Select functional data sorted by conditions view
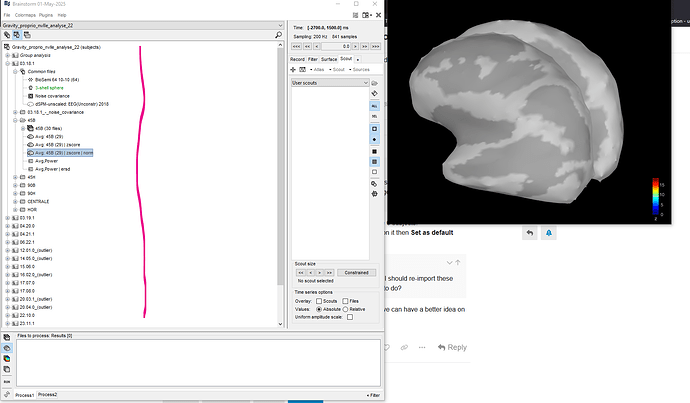 27,35
